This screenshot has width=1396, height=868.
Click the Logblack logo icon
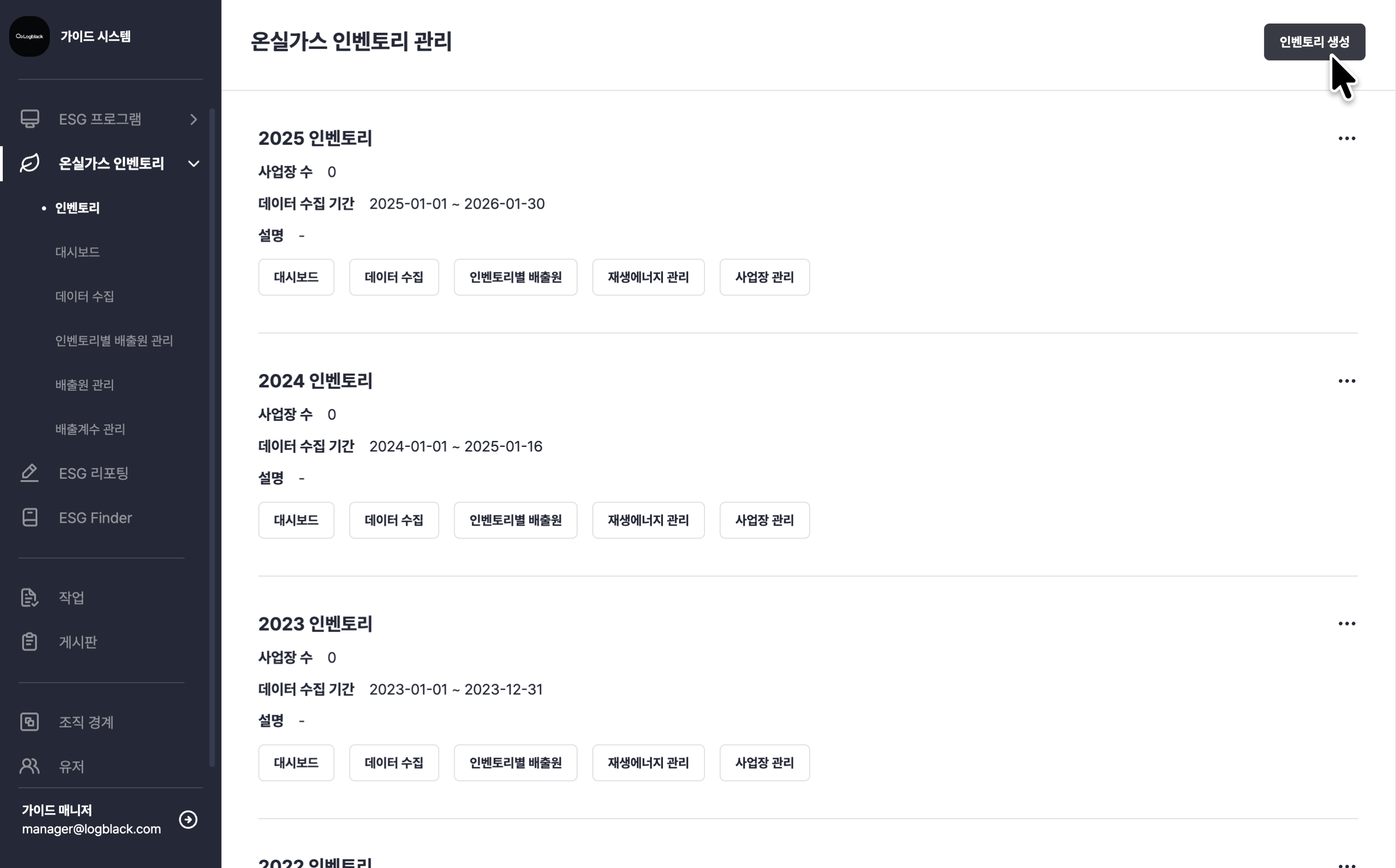(29, 36)
